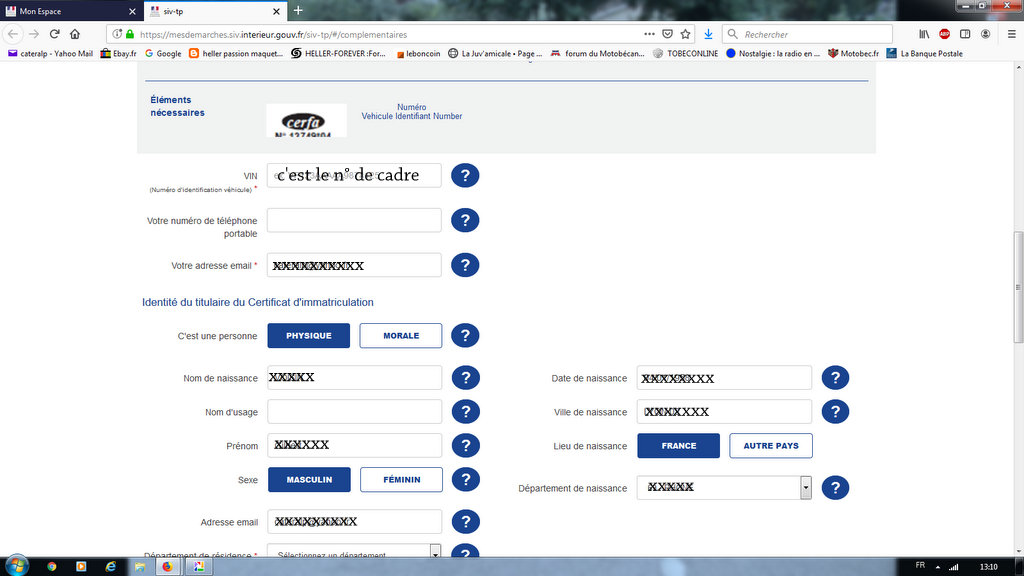Launch Chrome from the taskbar
Viewport: 1024px width, 576px height.
[x=52, y=566]
